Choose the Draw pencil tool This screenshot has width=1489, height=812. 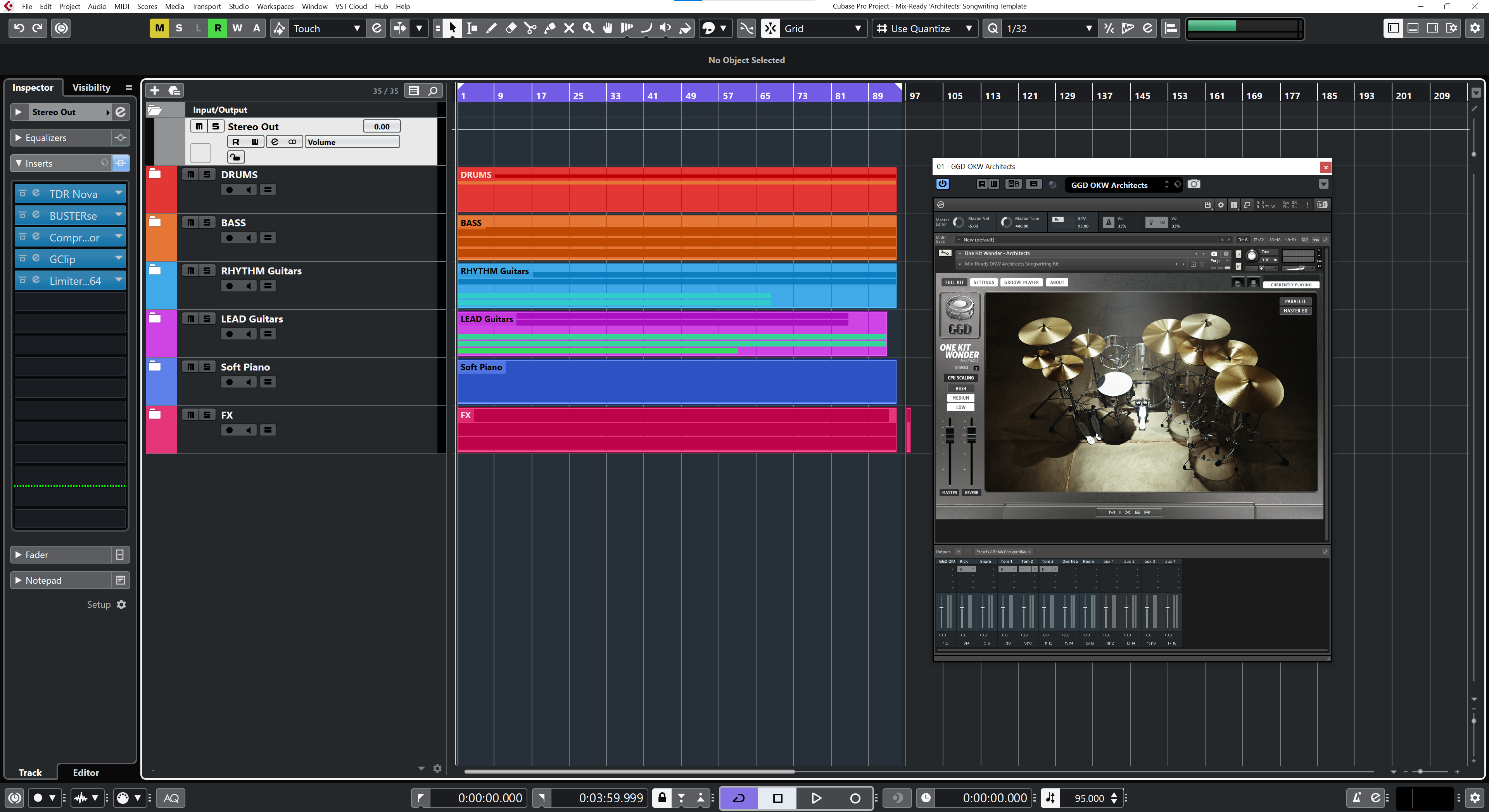[491, 28]
